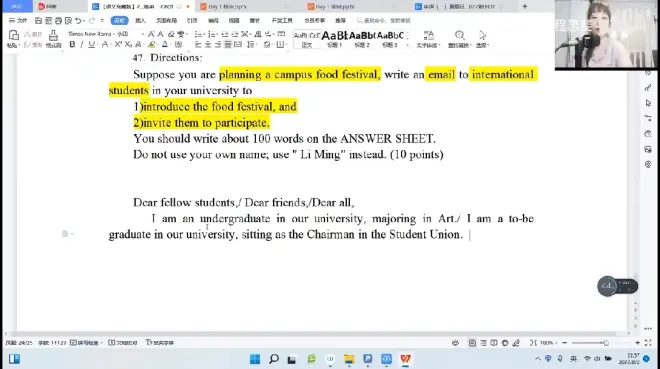Switch to the References ribbon tab
Image resolution: width=660 pixels, height=369 pixels.
(x=192, y=21)
